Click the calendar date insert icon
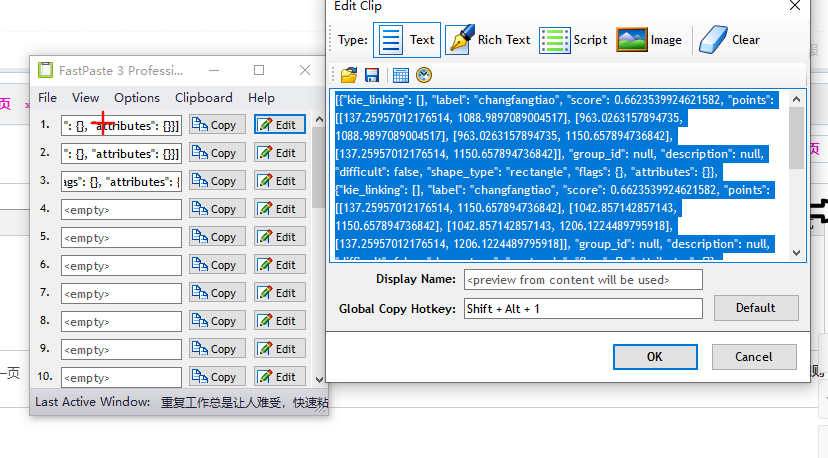The image size is (828, 458). (400, 75)
